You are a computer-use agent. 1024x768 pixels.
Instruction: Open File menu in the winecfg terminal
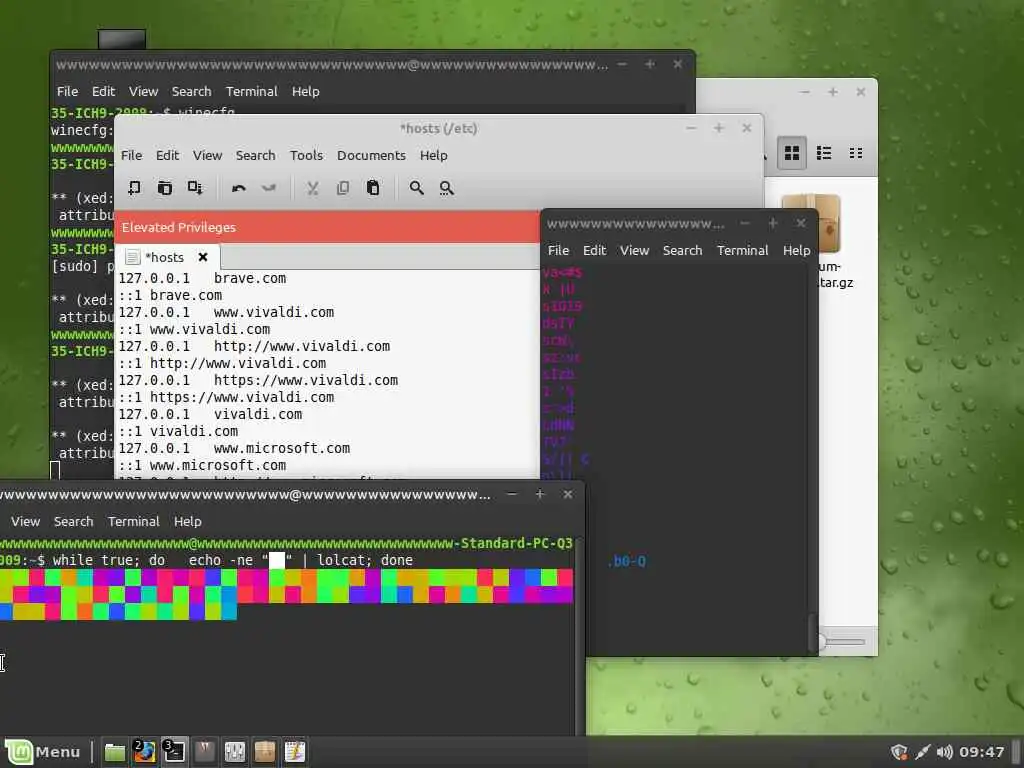coord(67,91)
